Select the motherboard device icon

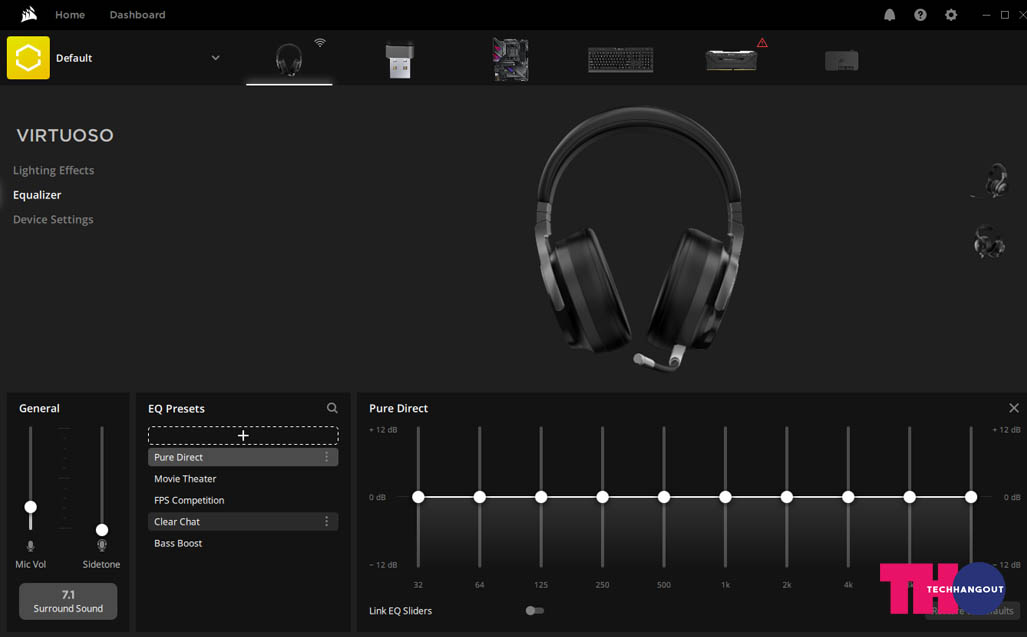pyautogui.click(x=510, y=60)
